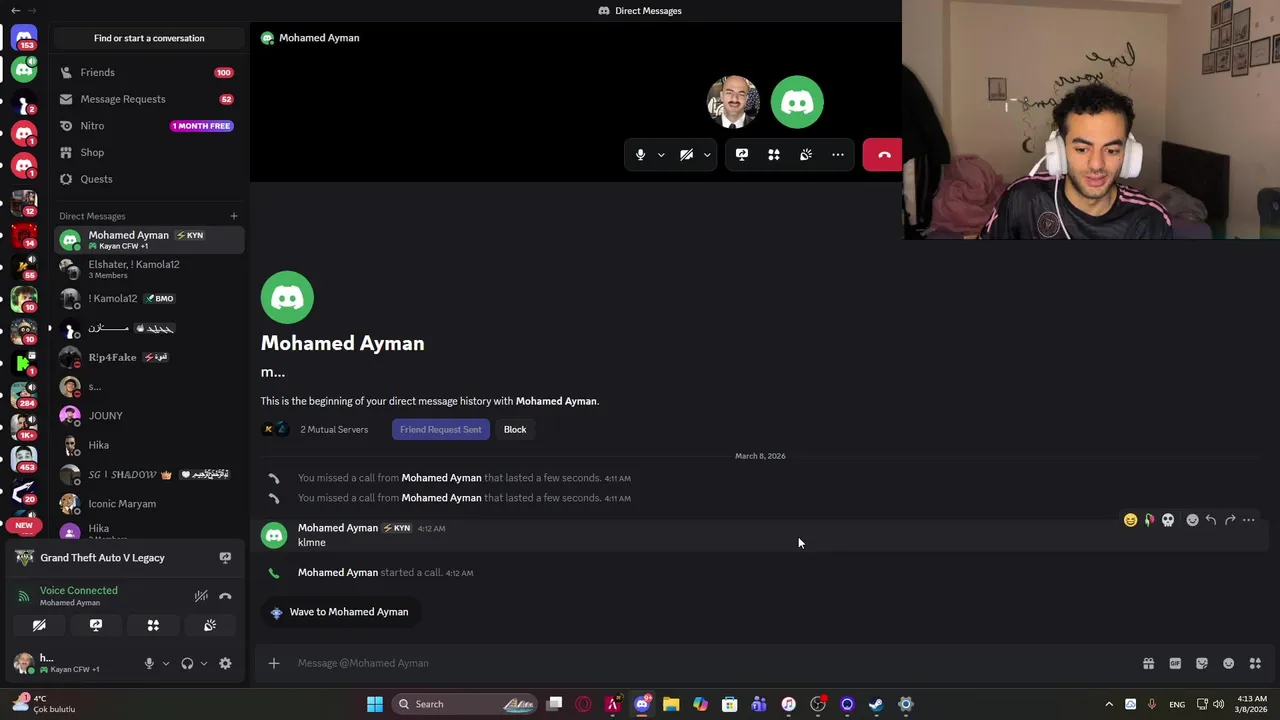Screen dimensions: 1280x720
Task: Create new DM with plus icon
Action: [234, 216]
